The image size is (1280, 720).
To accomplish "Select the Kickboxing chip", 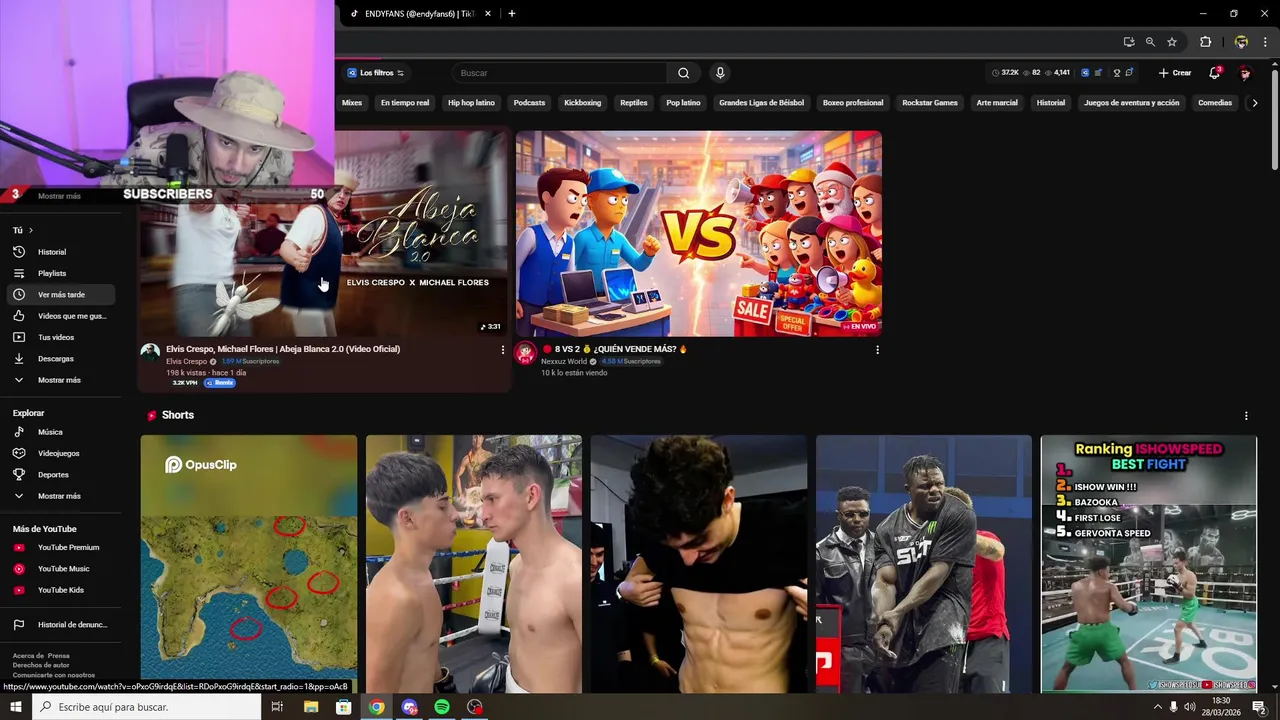I will (x=582, y=103).
